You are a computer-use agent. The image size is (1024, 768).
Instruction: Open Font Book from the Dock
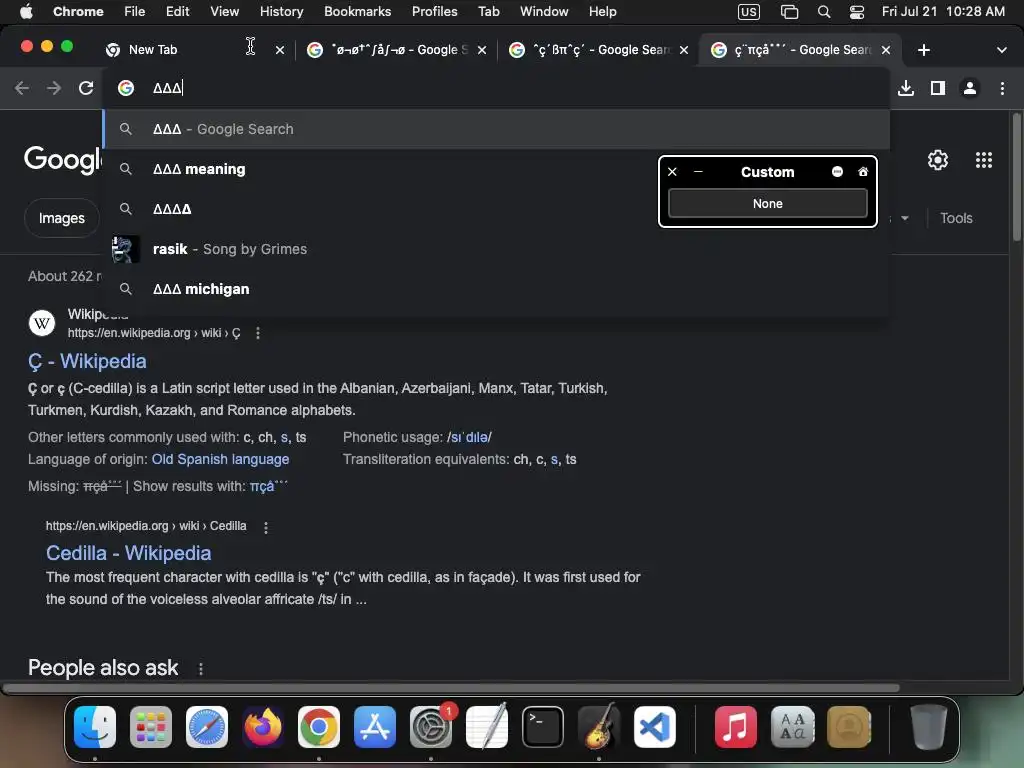coord(792,727)
